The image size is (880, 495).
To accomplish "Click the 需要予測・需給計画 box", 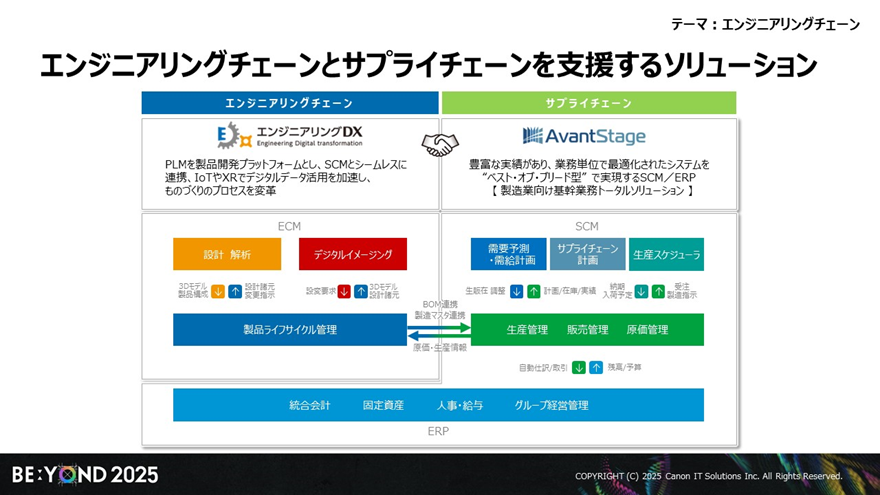I will 508,254.
